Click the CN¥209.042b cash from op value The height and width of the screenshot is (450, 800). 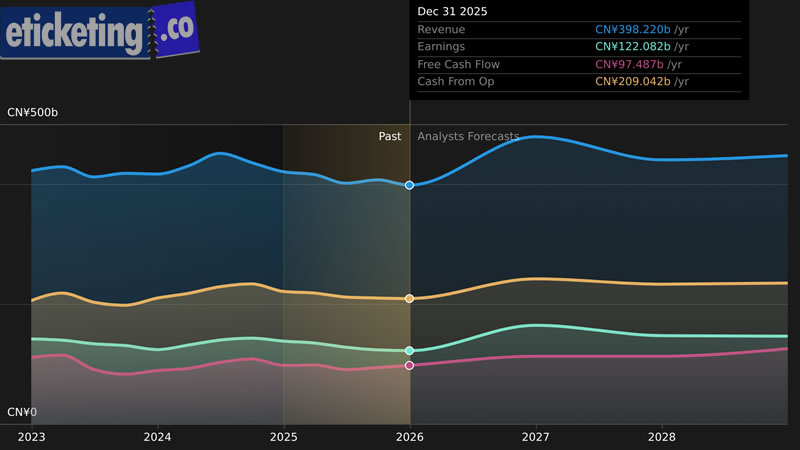(633, 82)
